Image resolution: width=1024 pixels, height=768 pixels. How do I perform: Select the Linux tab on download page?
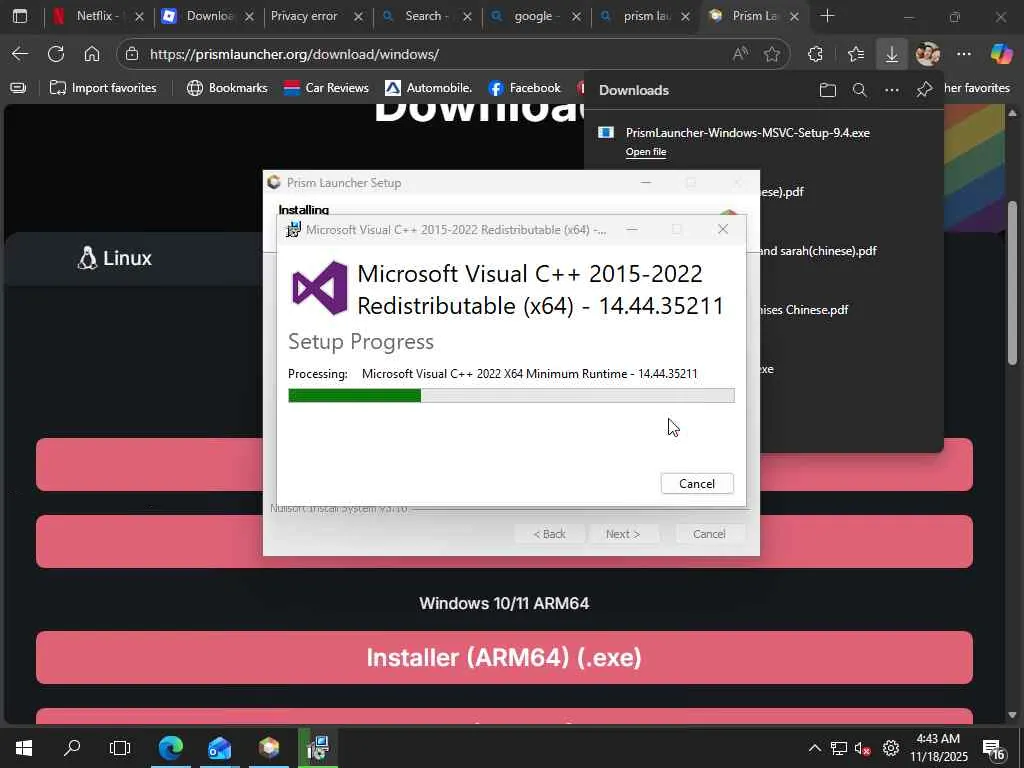(115, 258)
